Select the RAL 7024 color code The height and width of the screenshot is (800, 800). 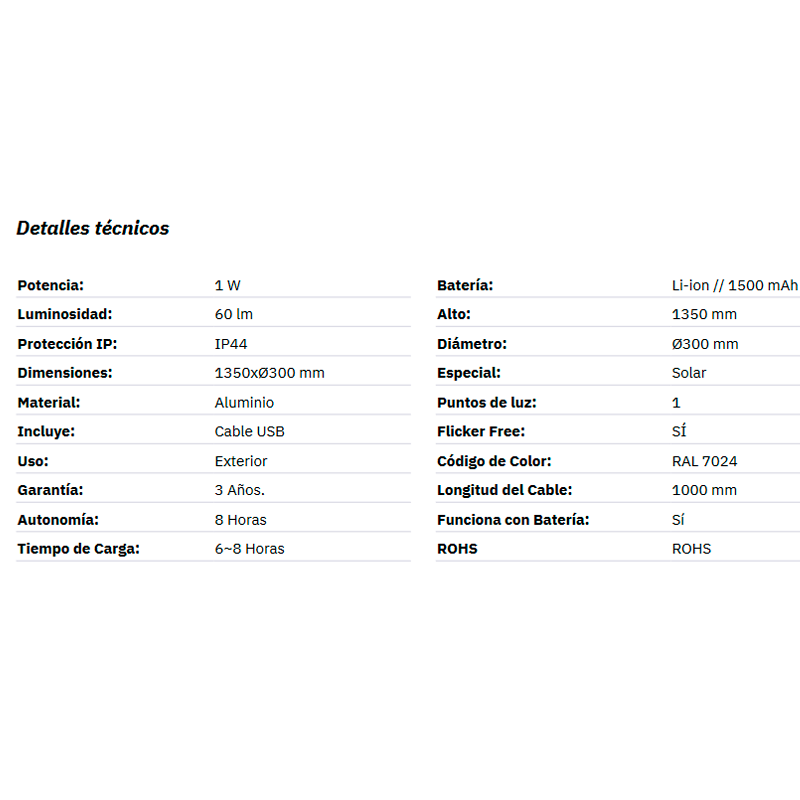pyautogui.click(x=705, y=461)
